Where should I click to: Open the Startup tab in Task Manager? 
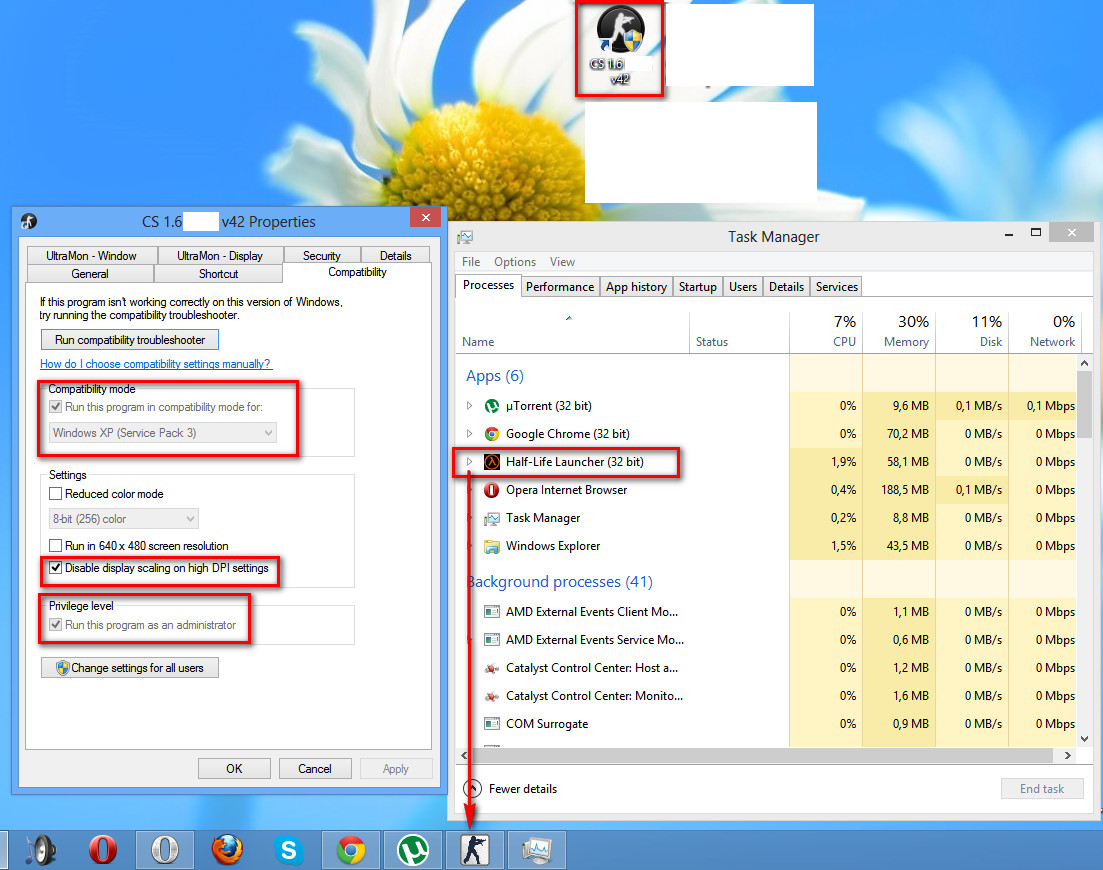(698, 286)
